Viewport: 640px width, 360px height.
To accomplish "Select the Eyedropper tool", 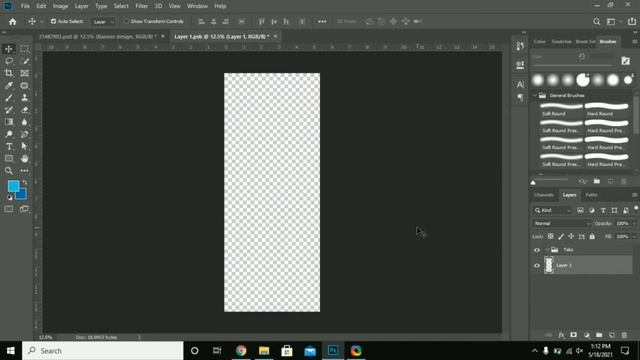I will [9, 86].
